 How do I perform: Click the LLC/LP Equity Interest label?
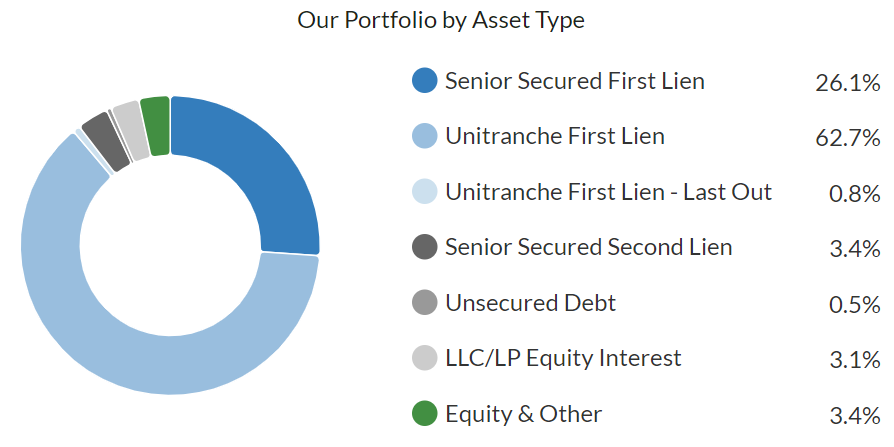coord(563,358)
